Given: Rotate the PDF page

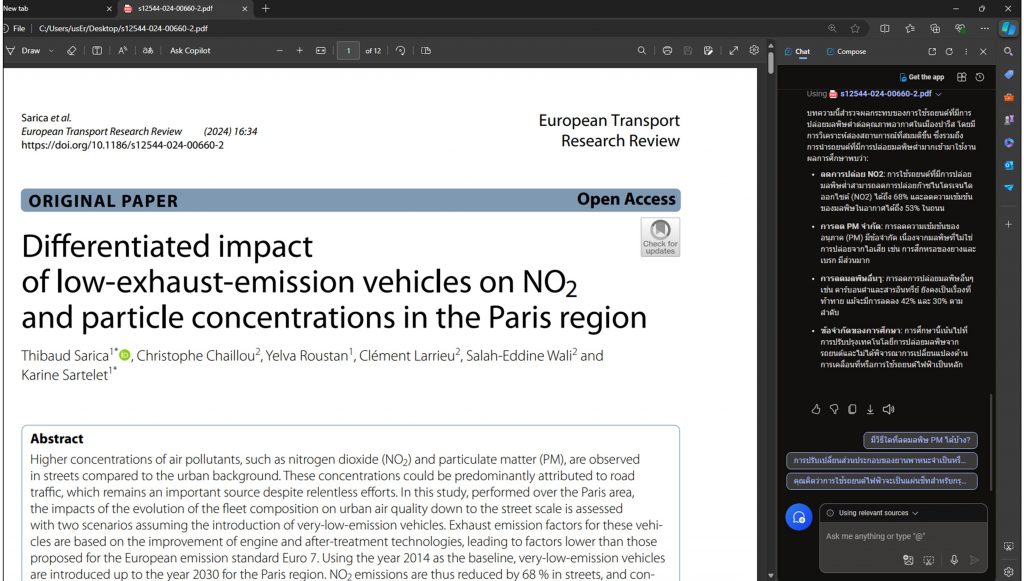Looking at the screenshot, I should click(400, 50).
